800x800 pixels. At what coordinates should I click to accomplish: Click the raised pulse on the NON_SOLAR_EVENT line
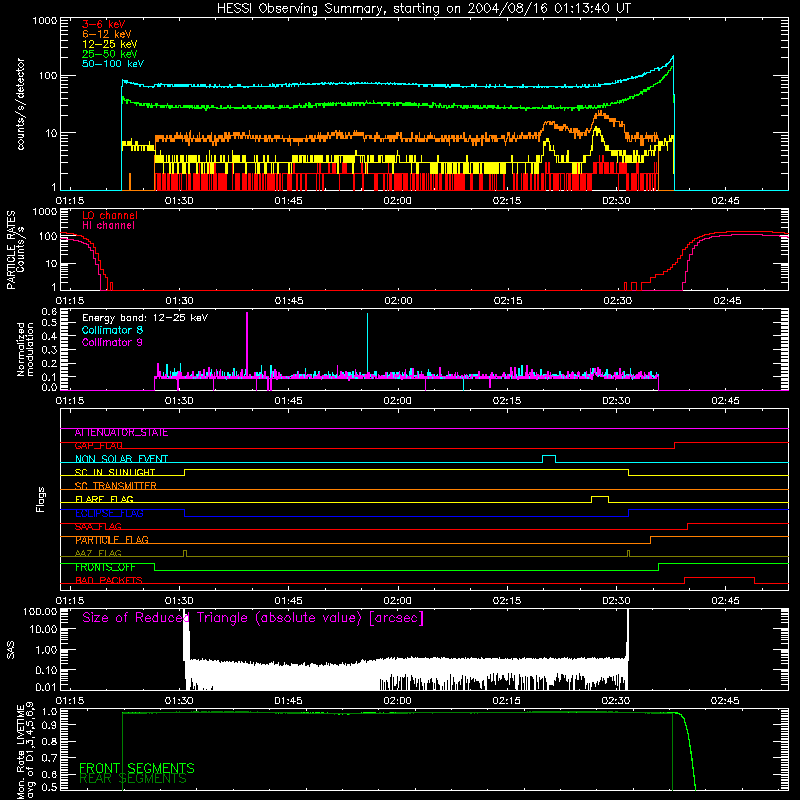pyautogui.click(x=549, y=459)
